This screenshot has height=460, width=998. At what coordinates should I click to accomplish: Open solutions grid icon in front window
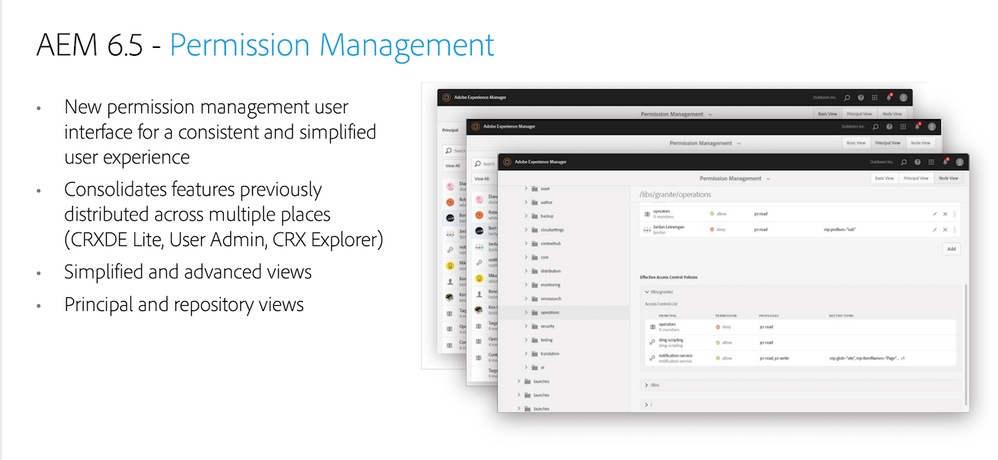pos(930,162)
